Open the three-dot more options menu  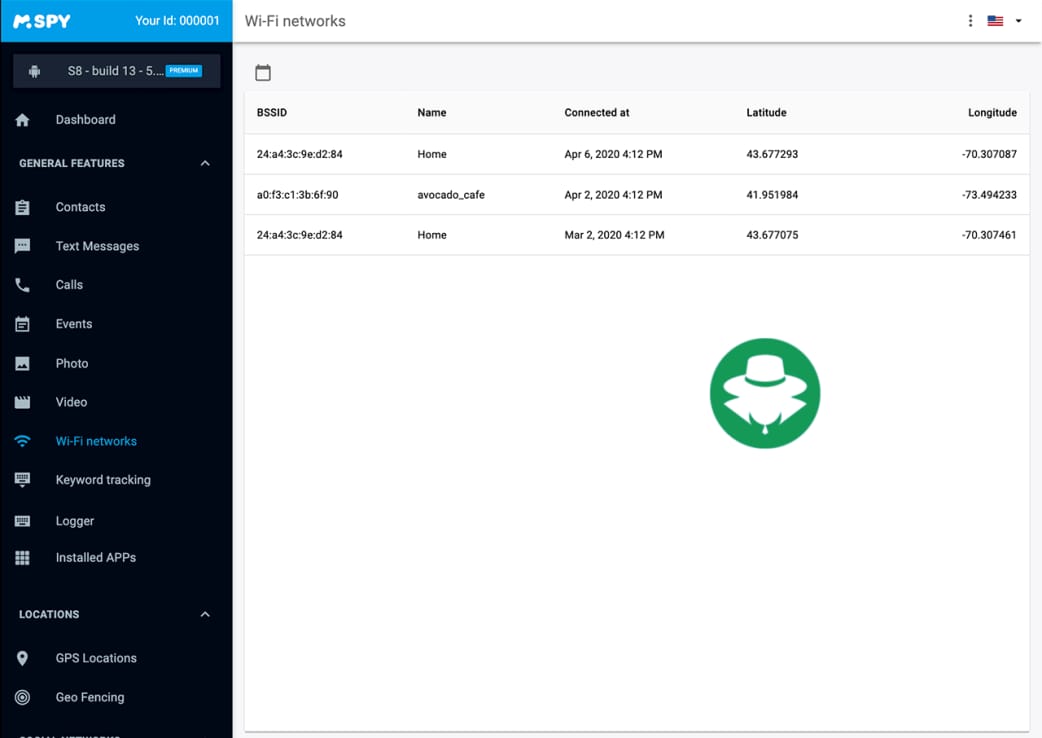tap(970, 21)
